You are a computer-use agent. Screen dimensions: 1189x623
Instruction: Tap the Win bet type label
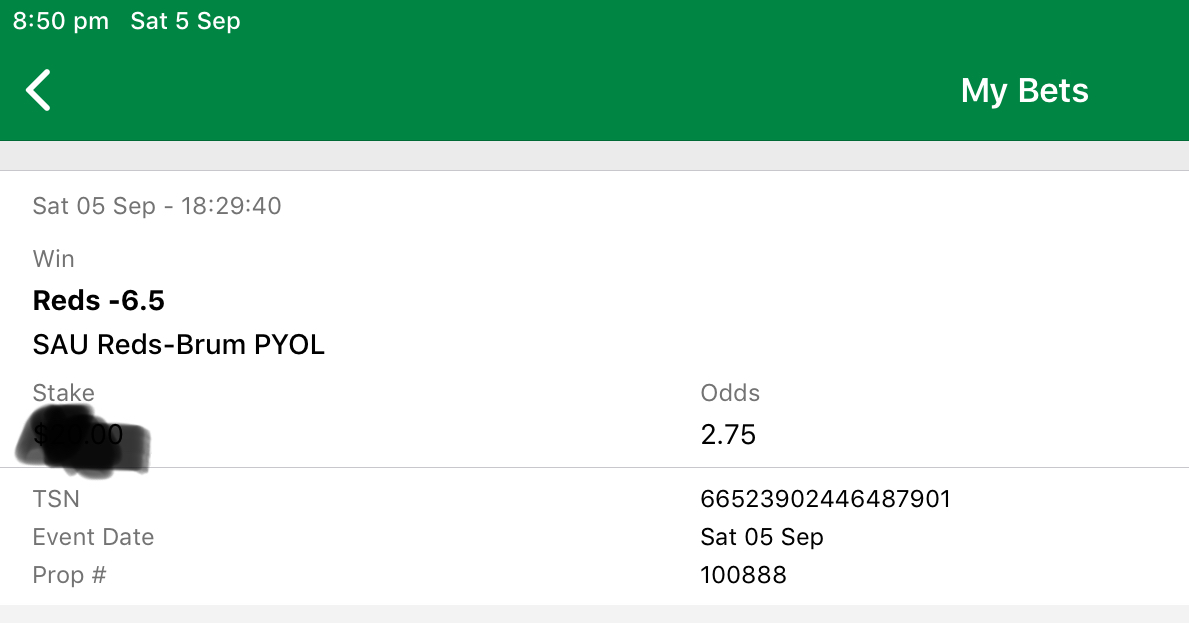(x=53, y=259)
